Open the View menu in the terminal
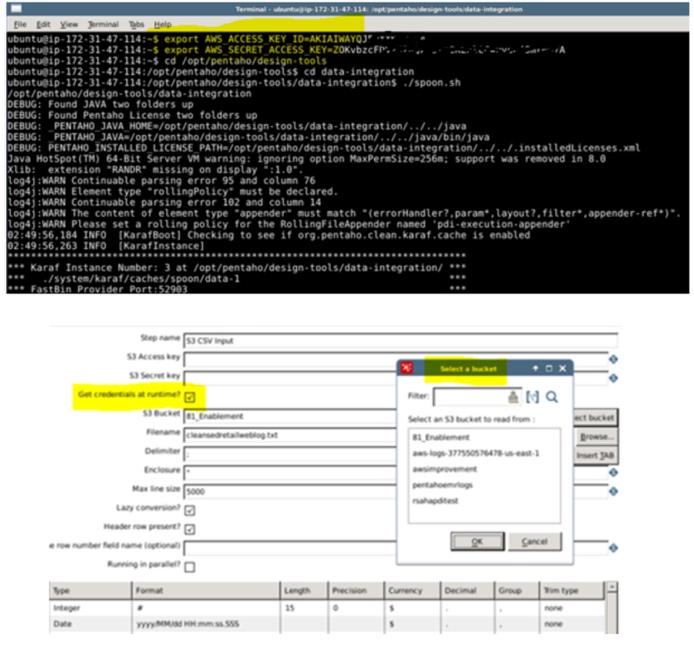694x653 pixels. [69, 24]
